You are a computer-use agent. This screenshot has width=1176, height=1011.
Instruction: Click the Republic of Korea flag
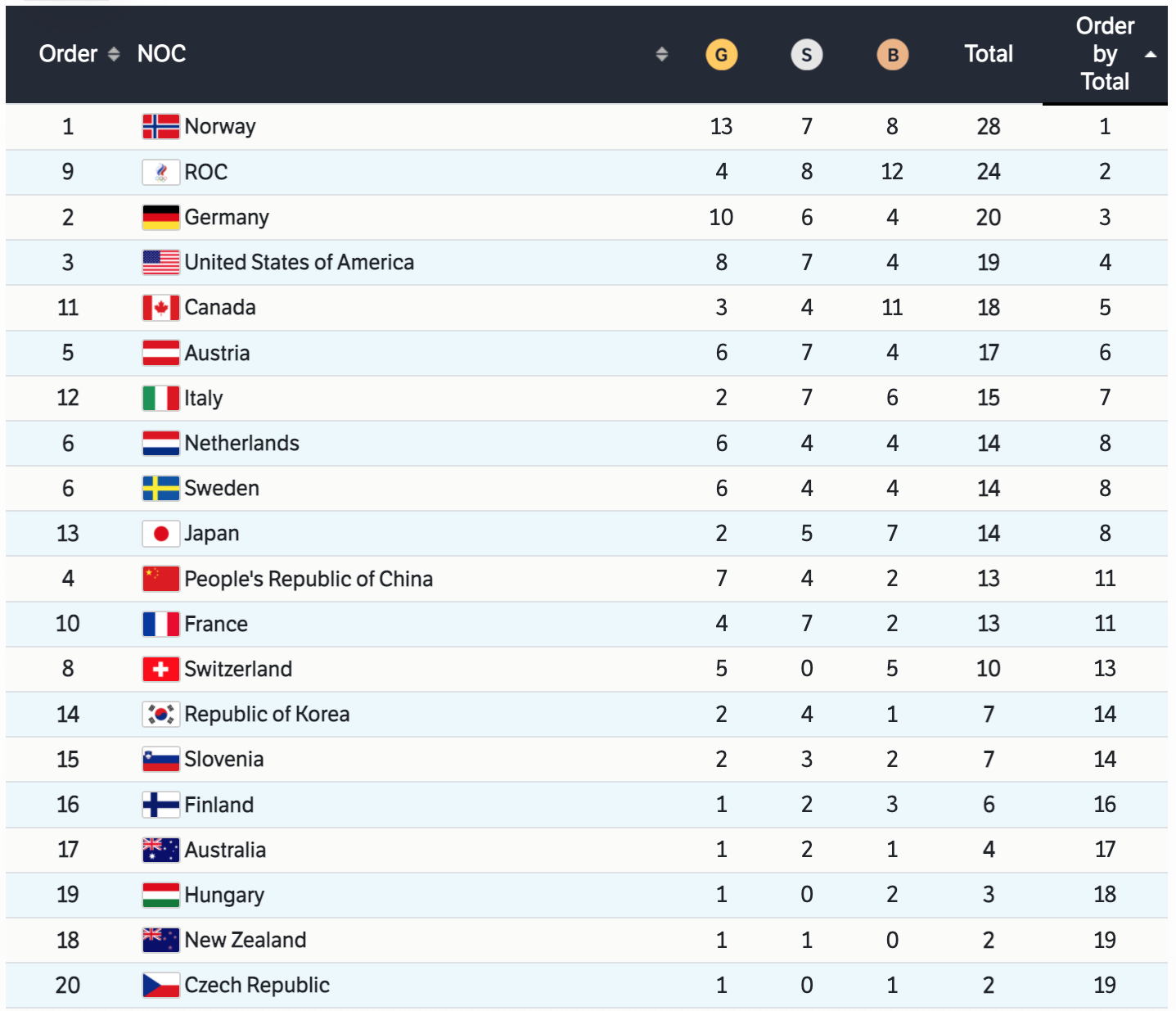coord(160,715)
